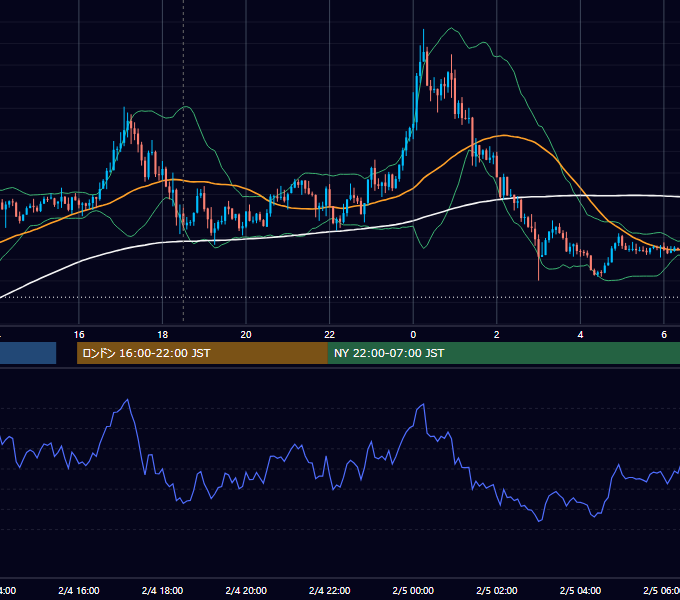Click the '22' hour label on chart axis

[330, 335]
